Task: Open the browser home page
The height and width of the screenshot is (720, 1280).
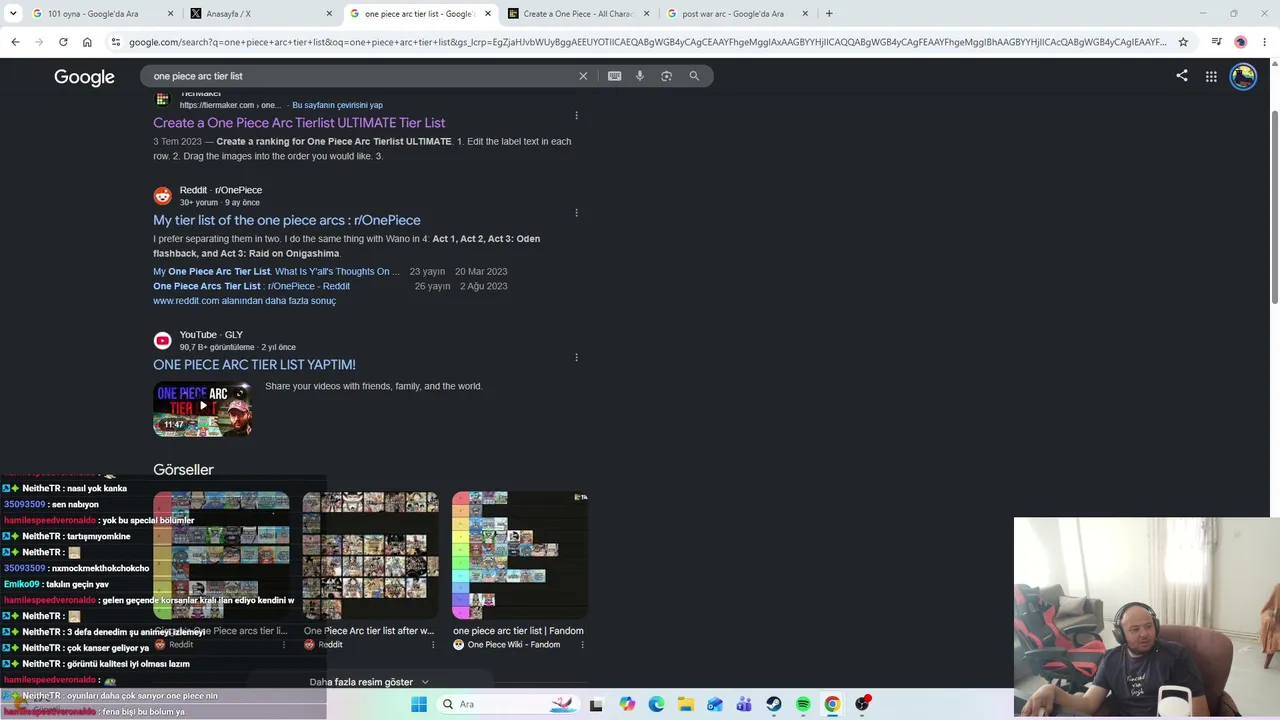Action: click(87, 42)
